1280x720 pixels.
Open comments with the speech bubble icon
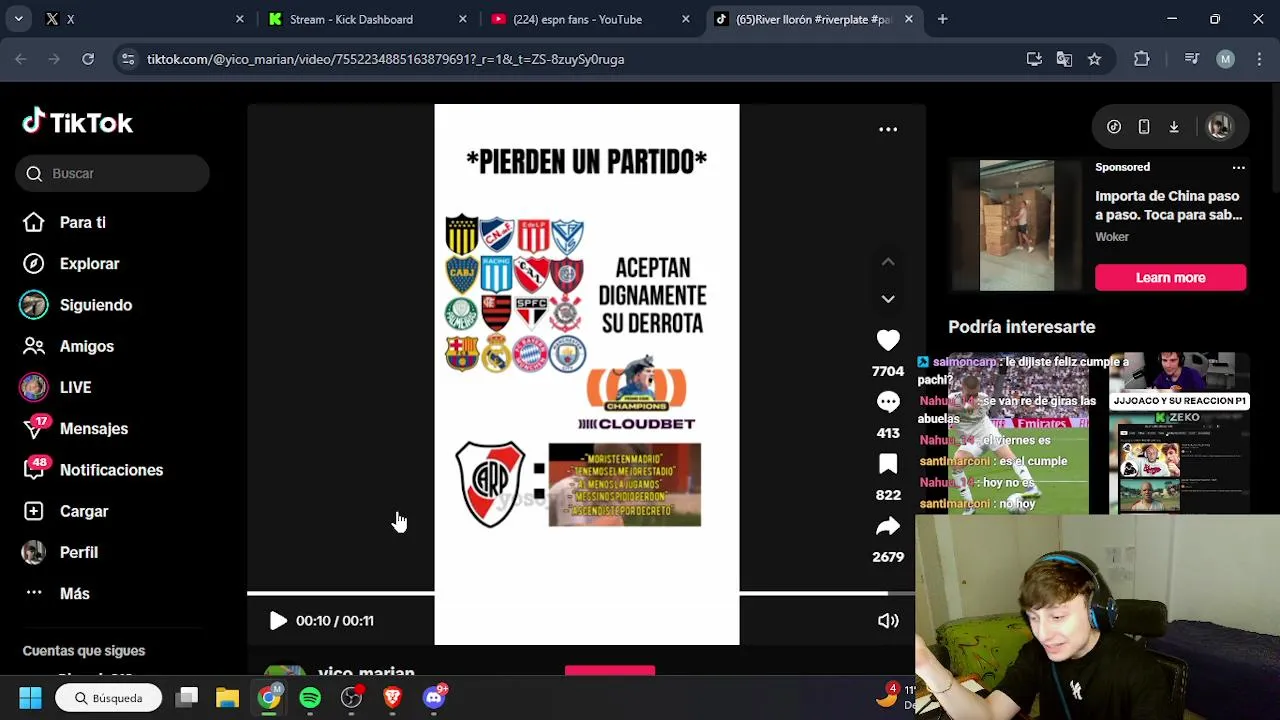tap(888, 402)
